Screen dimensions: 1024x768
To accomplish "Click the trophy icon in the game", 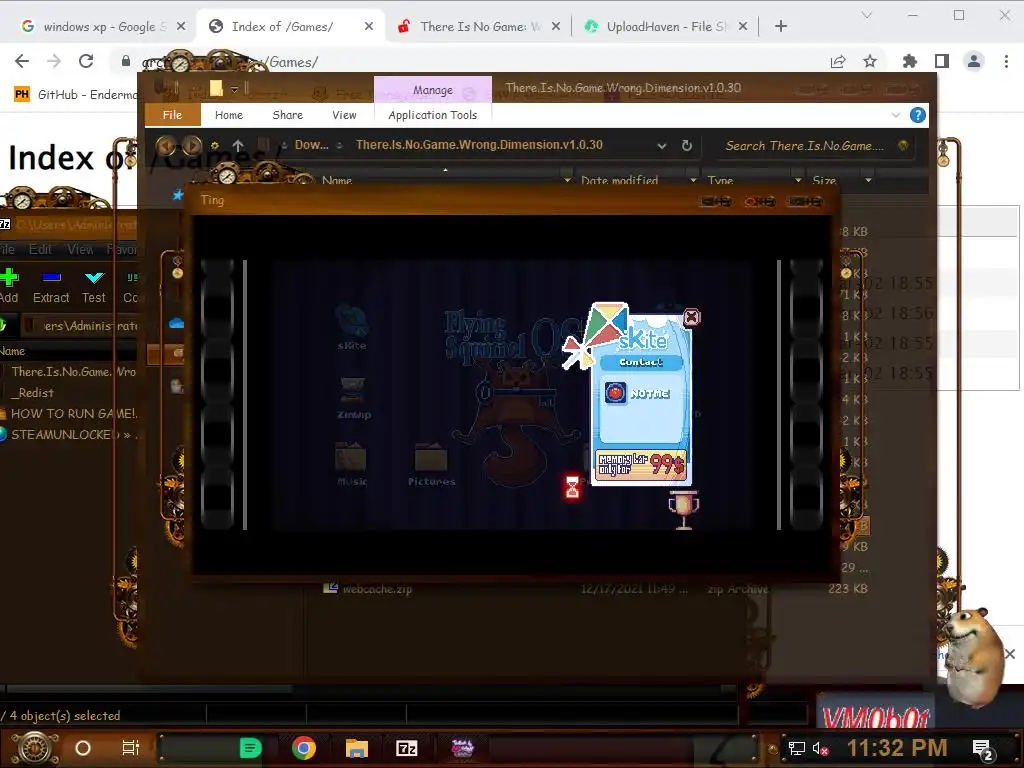I will (x=683, y=510).
